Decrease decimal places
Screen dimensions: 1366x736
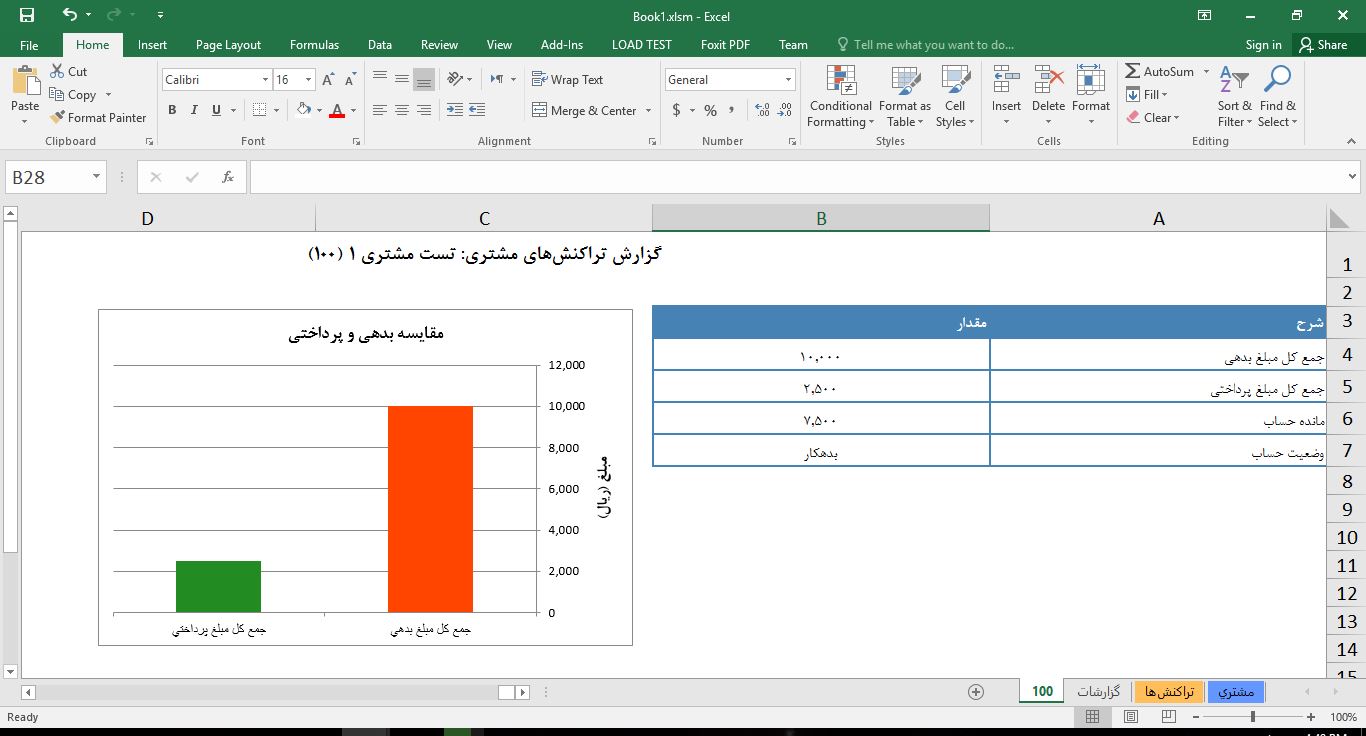click(x=784, y=111)
